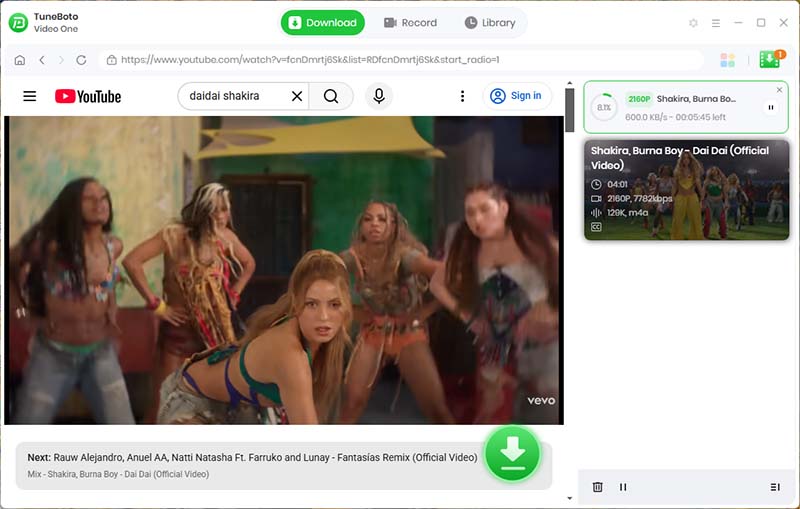
Task: Click the download speed and time left
Action: coord(675,117)
